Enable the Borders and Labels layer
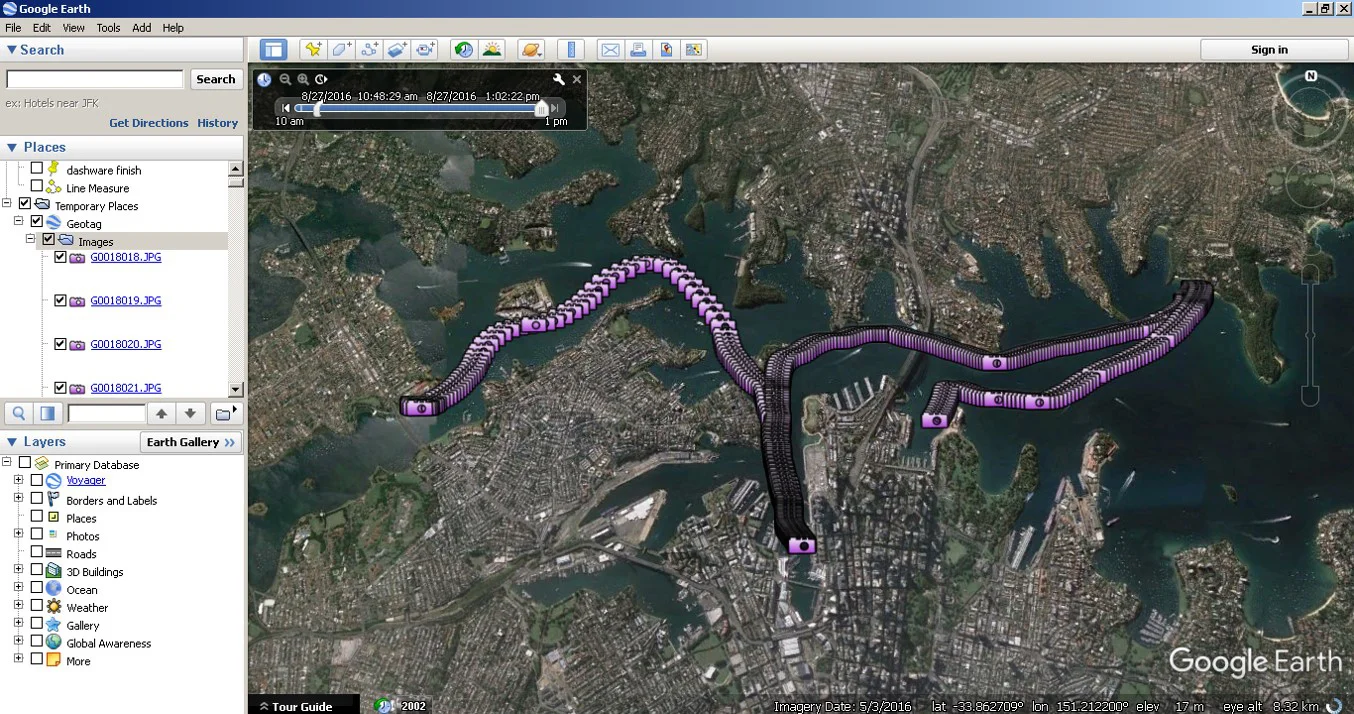The height and width of the screenshot is (714, 1354). 37,498
